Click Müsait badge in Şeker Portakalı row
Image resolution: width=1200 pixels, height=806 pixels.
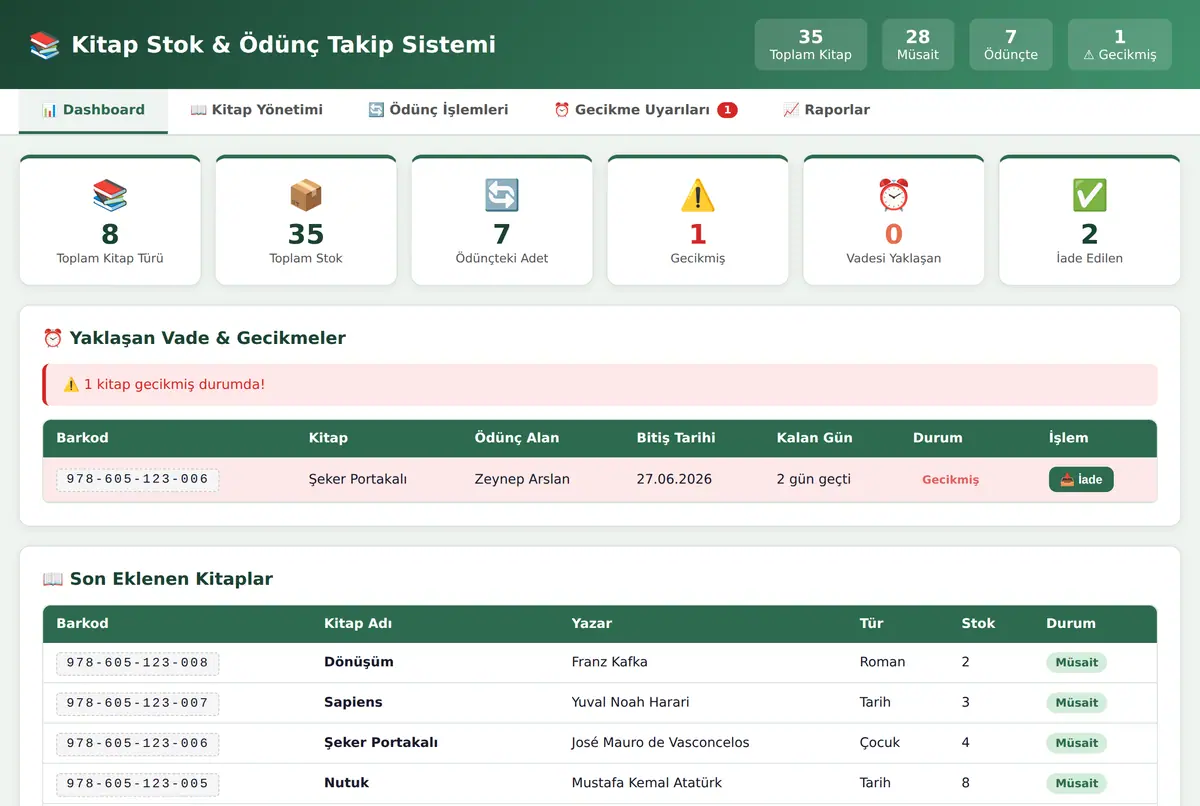[x=1076, y=743]
